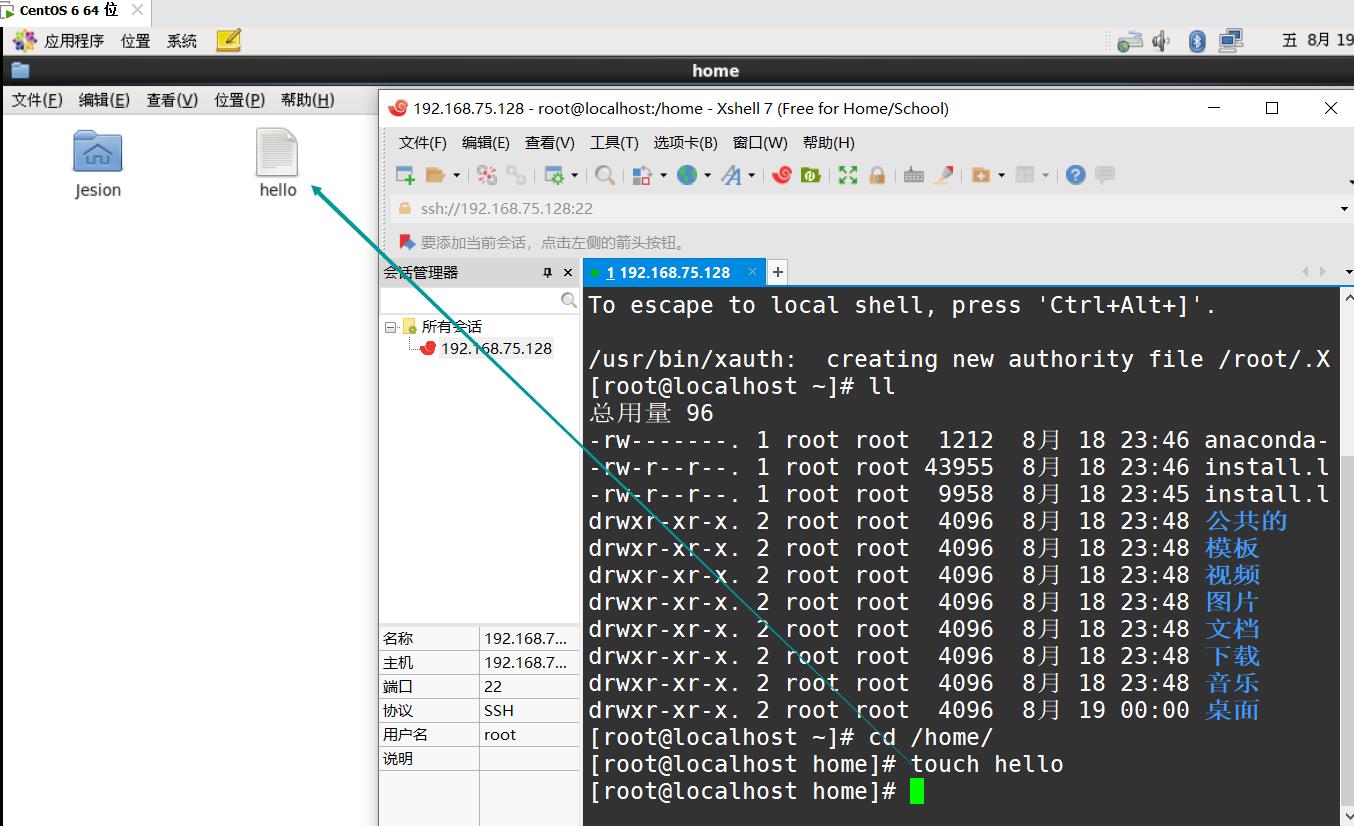Screen dimensions: 1354x826
Task: Click the search magnifier in session manager
Action: pyautogui.click(x=569, y=300)
